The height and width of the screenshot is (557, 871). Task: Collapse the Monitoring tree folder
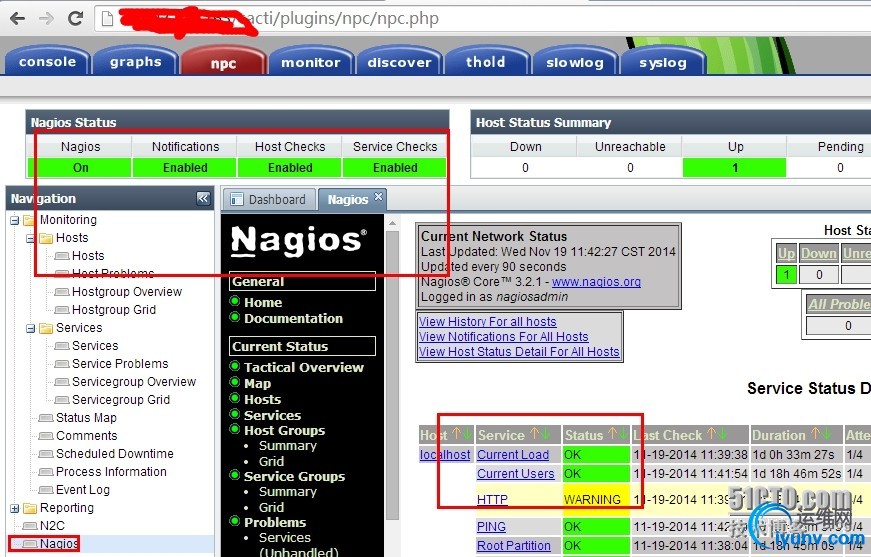[15, 220]
